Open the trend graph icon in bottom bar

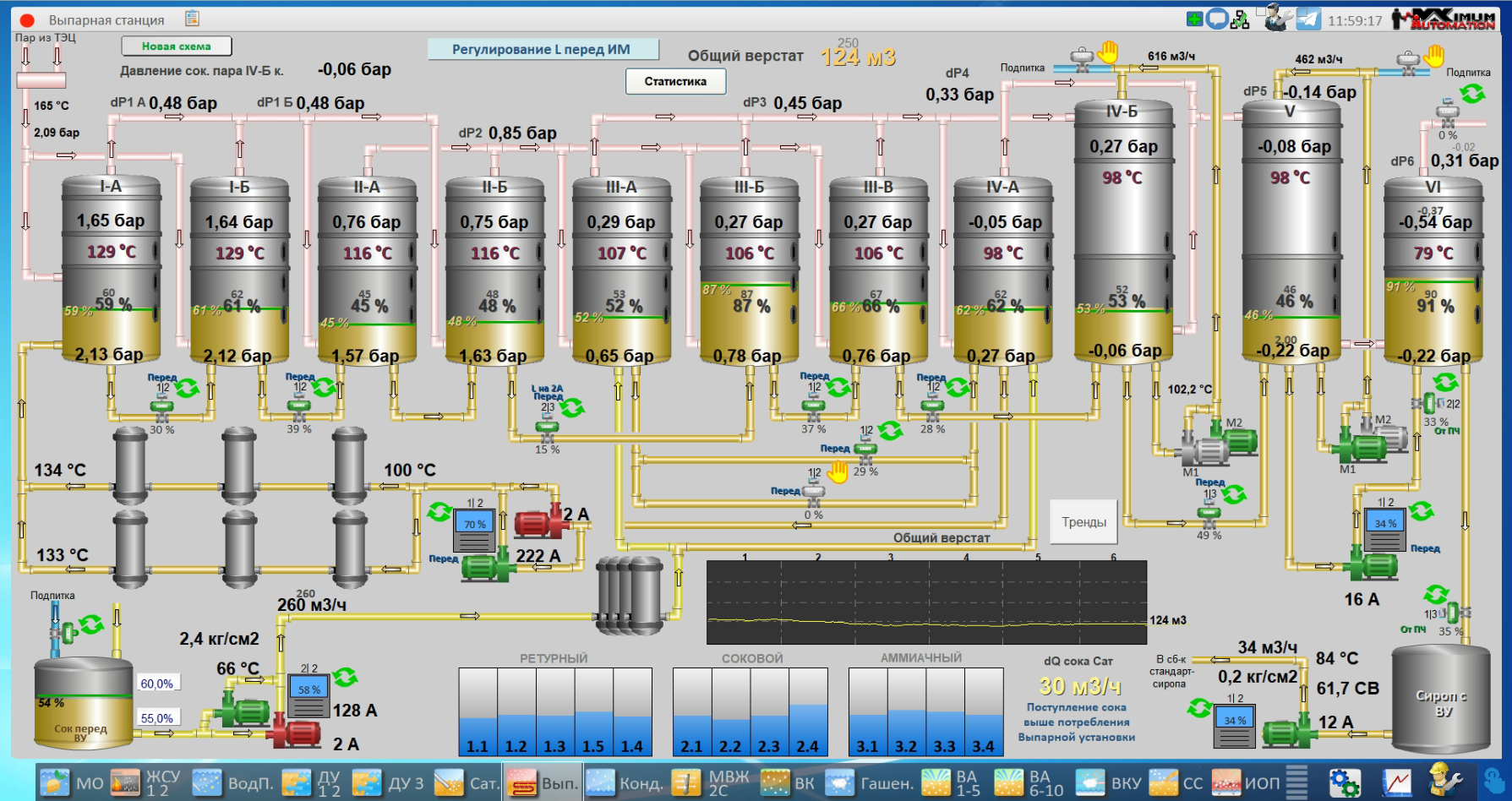click(x=1396, y=782)
